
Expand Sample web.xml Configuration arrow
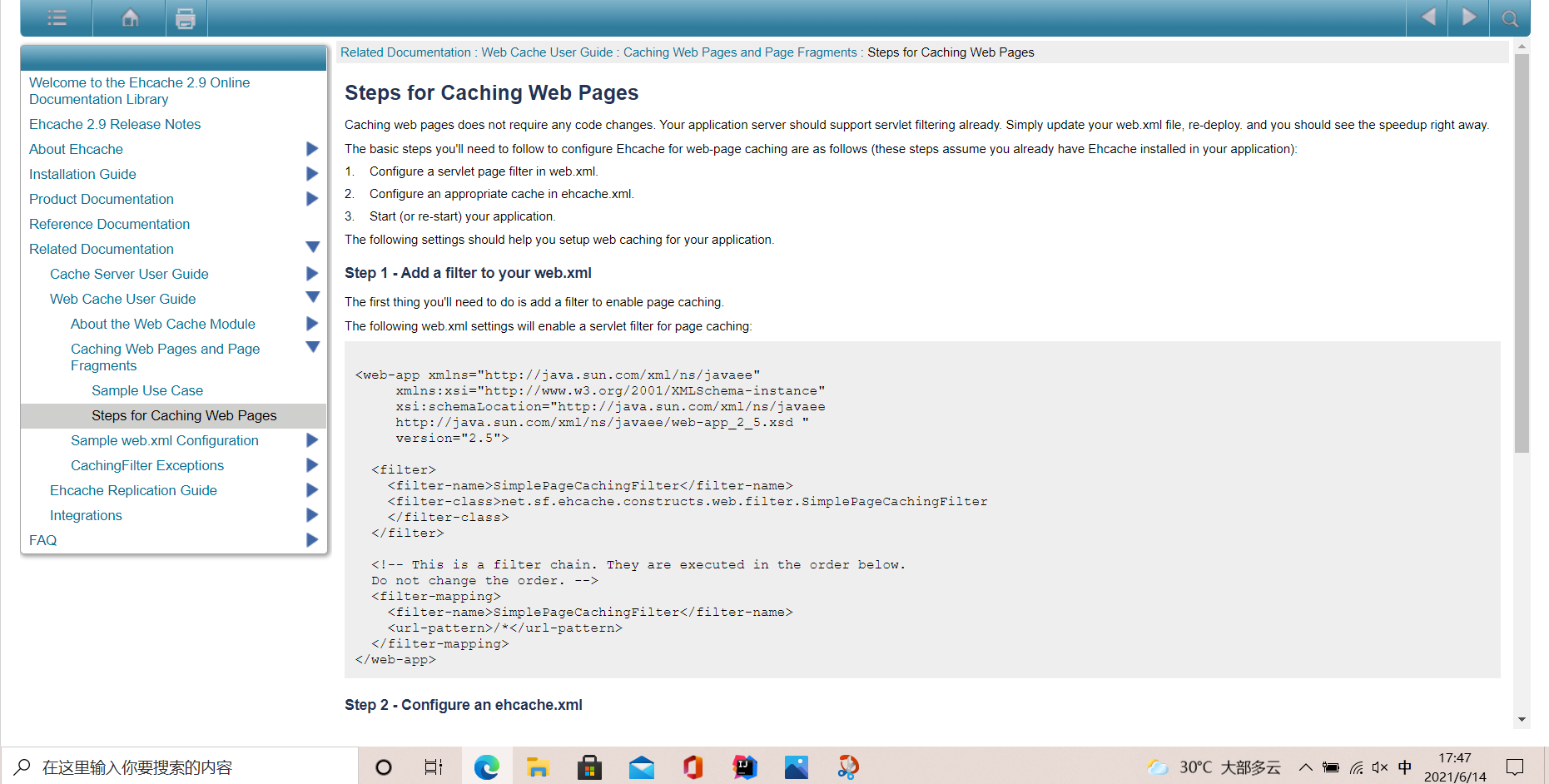pos(312,440)
